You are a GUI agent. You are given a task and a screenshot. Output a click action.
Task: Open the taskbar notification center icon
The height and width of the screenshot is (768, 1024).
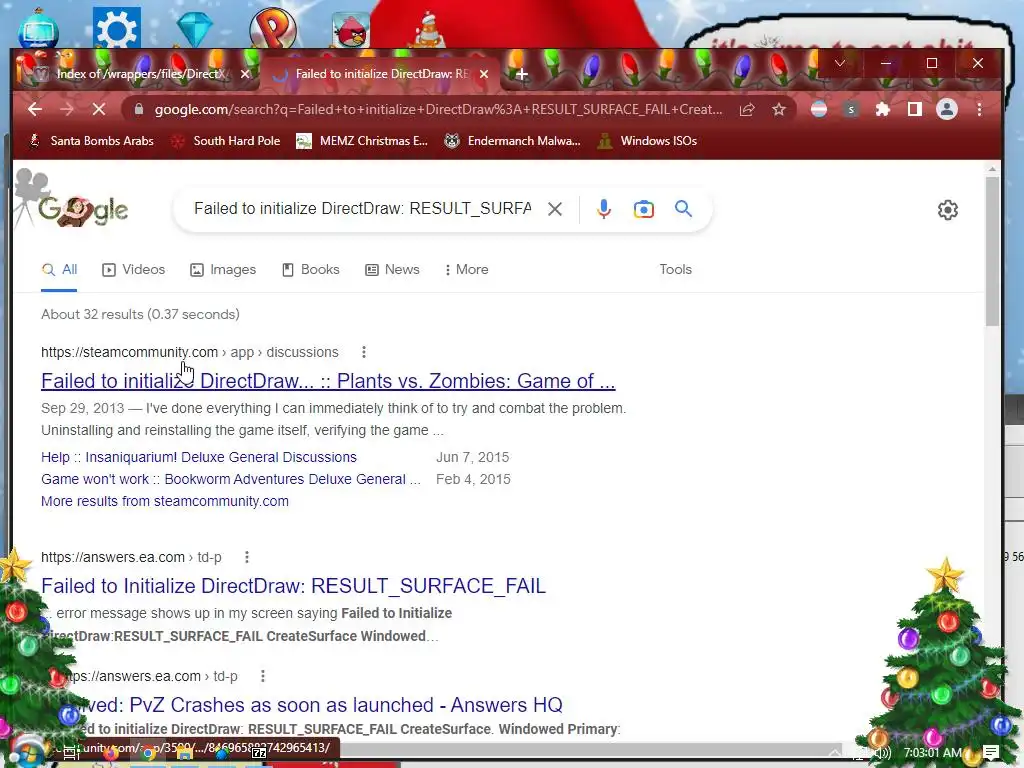pos(991,752)
